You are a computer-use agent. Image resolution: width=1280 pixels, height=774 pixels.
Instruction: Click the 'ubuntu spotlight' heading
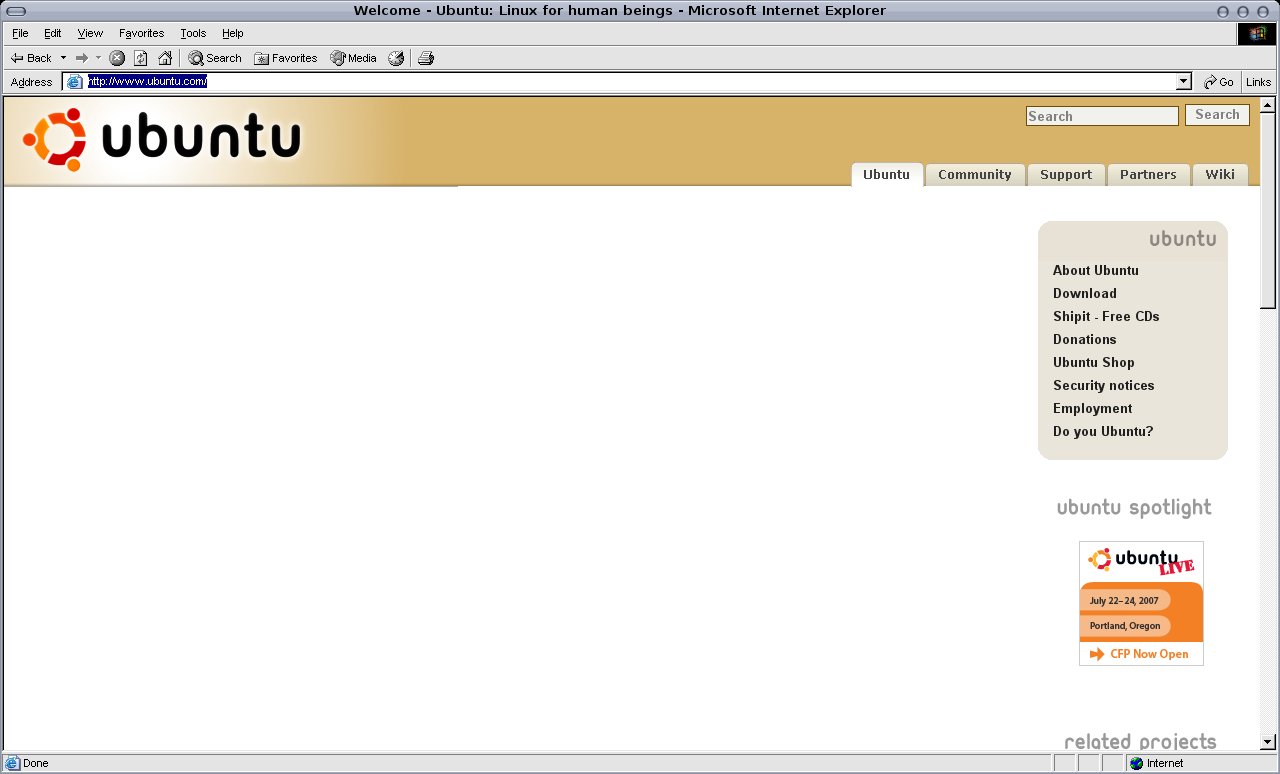tap(1134, 508)
